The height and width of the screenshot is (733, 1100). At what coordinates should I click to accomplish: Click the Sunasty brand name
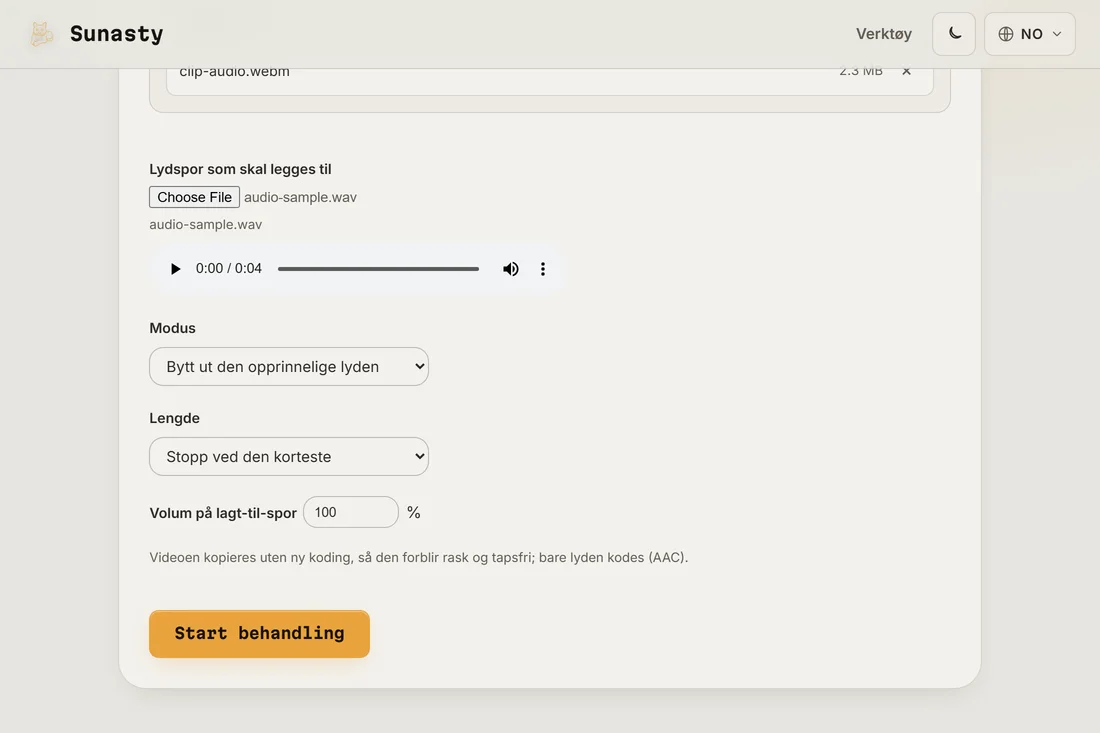pyautogui.click(x=116, y=34)
